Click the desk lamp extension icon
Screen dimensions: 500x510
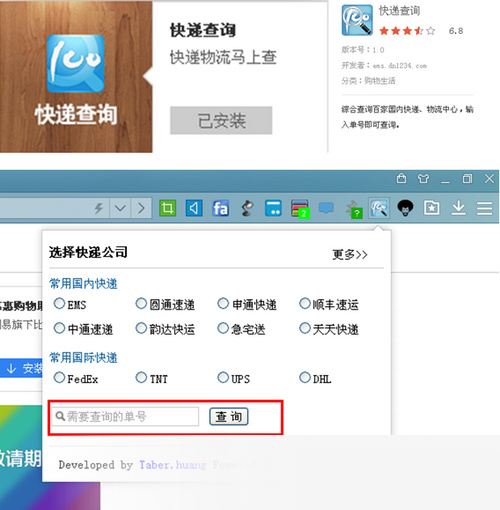point(247,208)
